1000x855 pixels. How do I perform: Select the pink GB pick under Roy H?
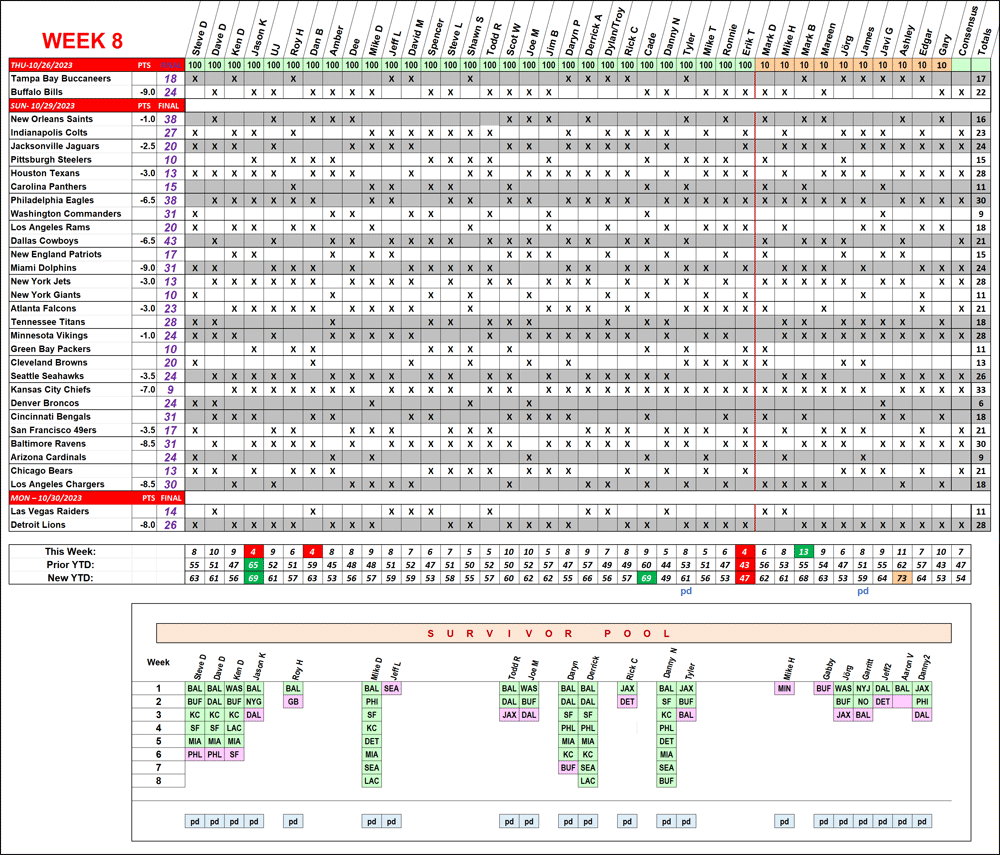point(293,701)
